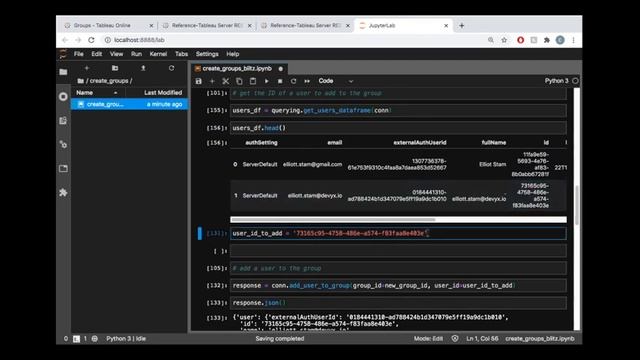Create a new launcher with plus icon
The image size is (640, 360).
(x=87, y=68)
